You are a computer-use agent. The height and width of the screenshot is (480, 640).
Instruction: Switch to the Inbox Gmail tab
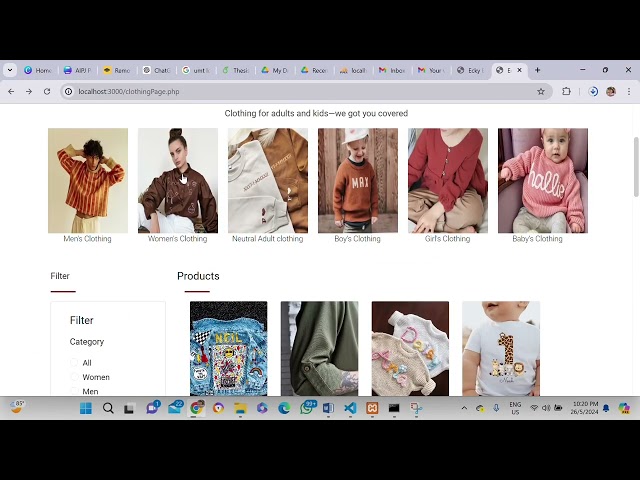(393, 70)
